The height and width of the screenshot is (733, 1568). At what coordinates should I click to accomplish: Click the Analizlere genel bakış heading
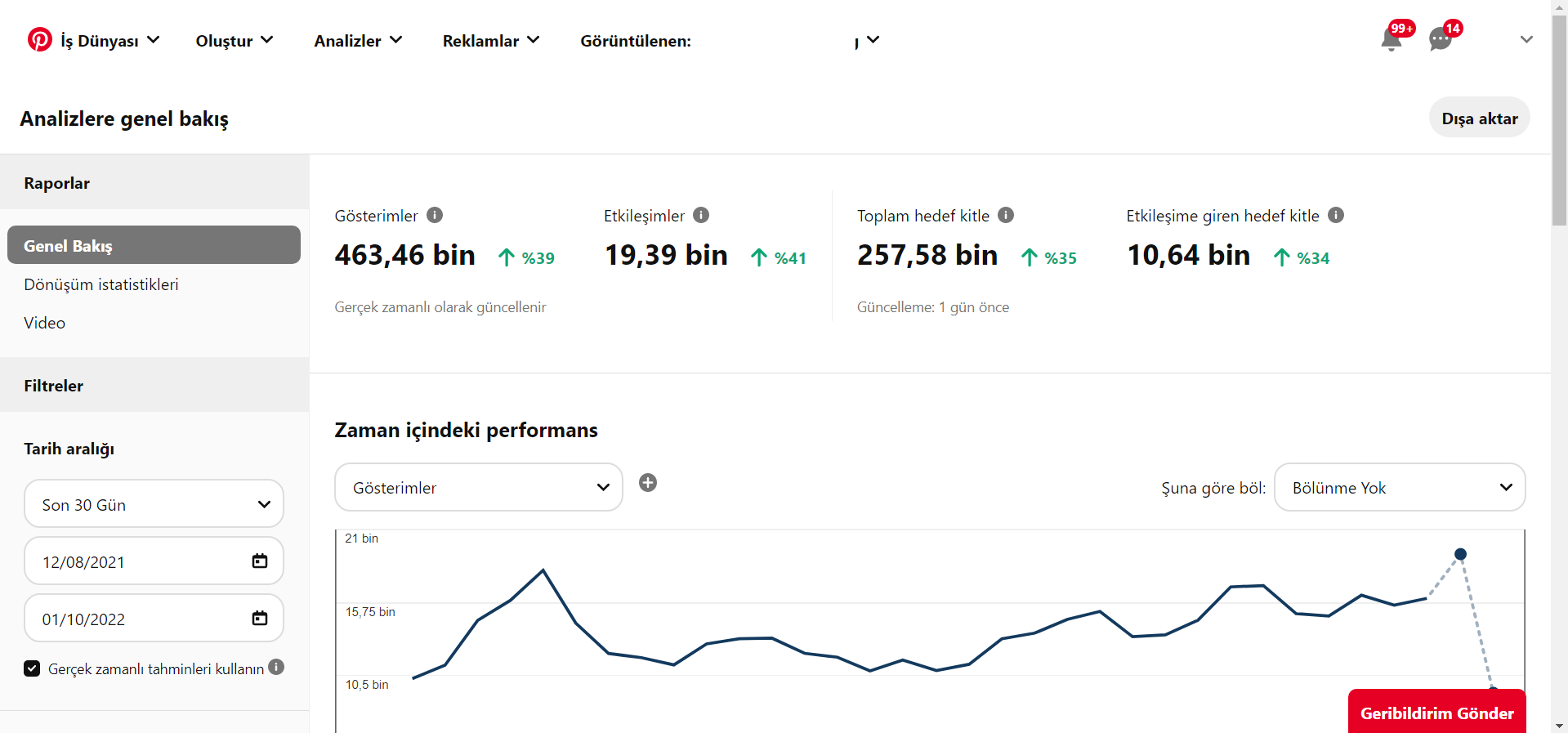point(124,119)
